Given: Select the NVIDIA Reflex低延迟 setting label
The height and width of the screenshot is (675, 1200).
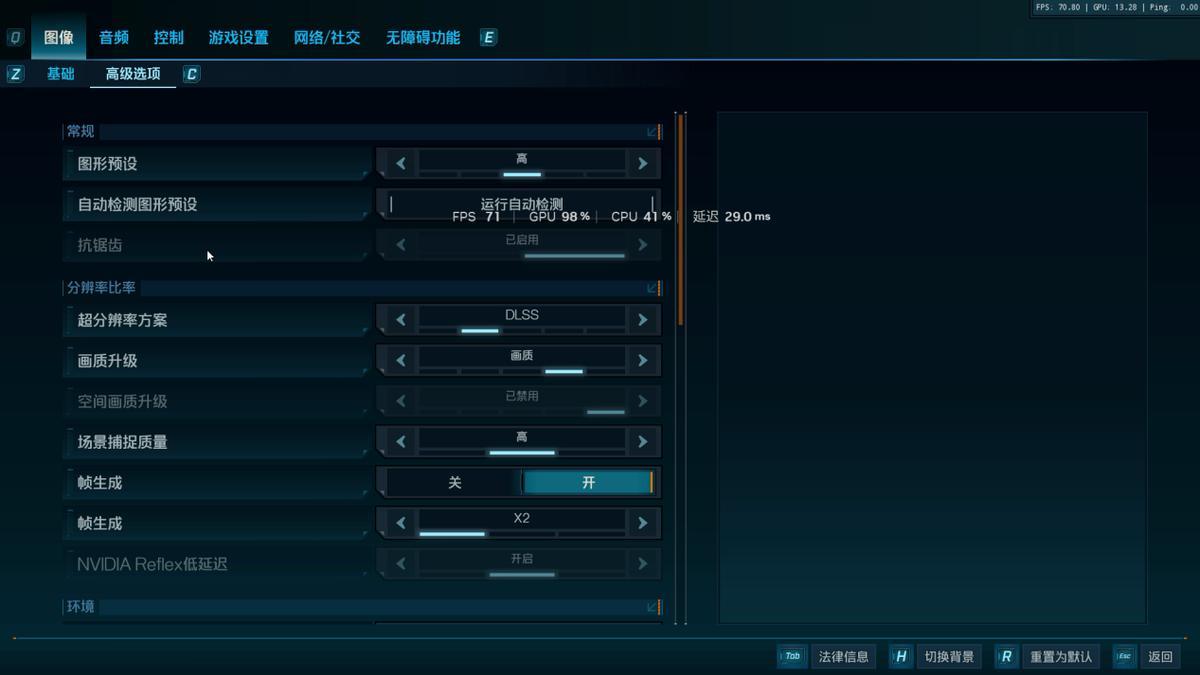Looking at the screenshot, I should 152,564.
